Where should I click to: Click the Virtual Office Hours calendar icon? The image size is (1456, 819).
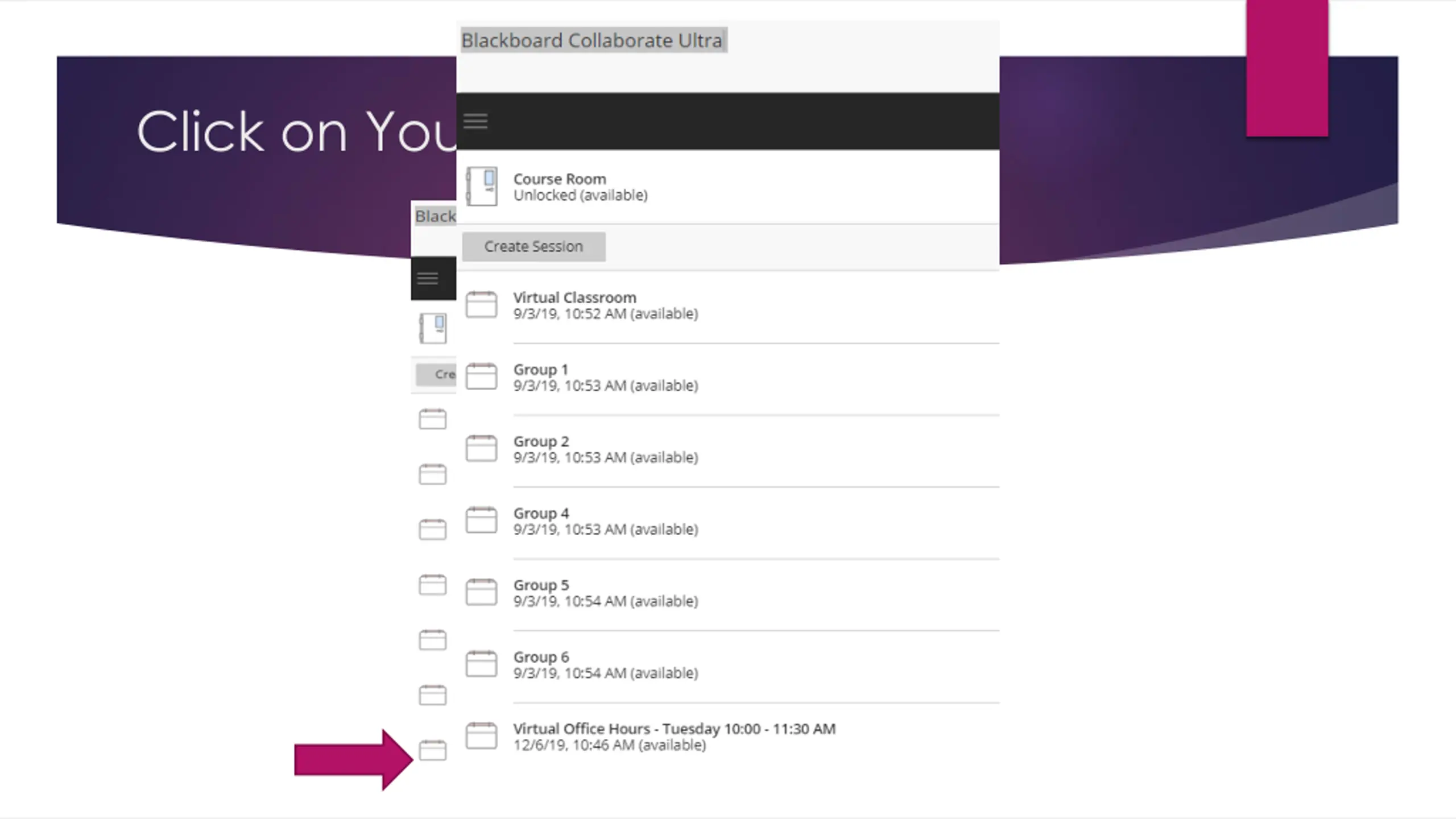pos(481,736)
